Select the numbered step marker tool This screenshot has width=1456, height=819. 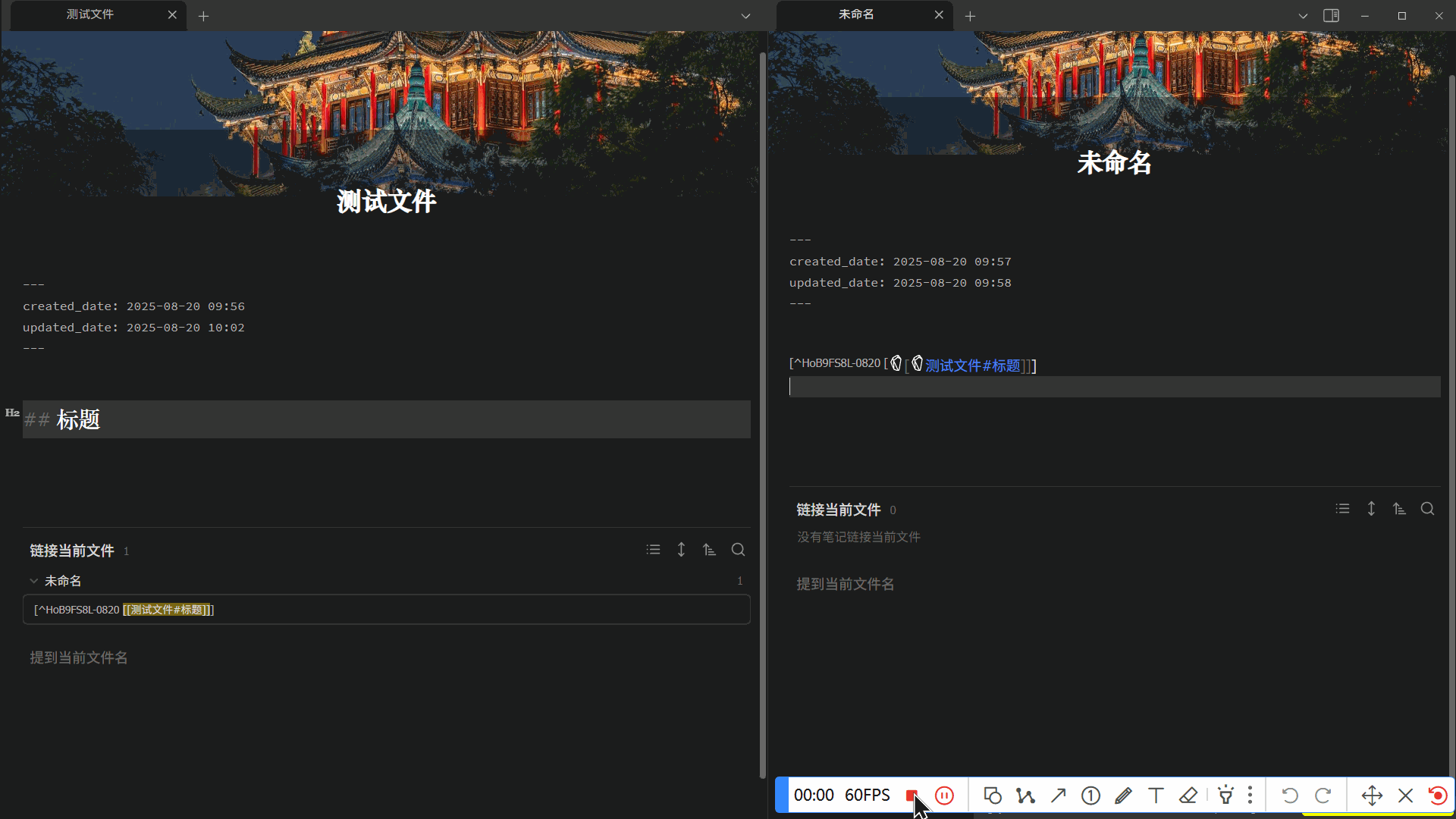tap(1090, 795)
